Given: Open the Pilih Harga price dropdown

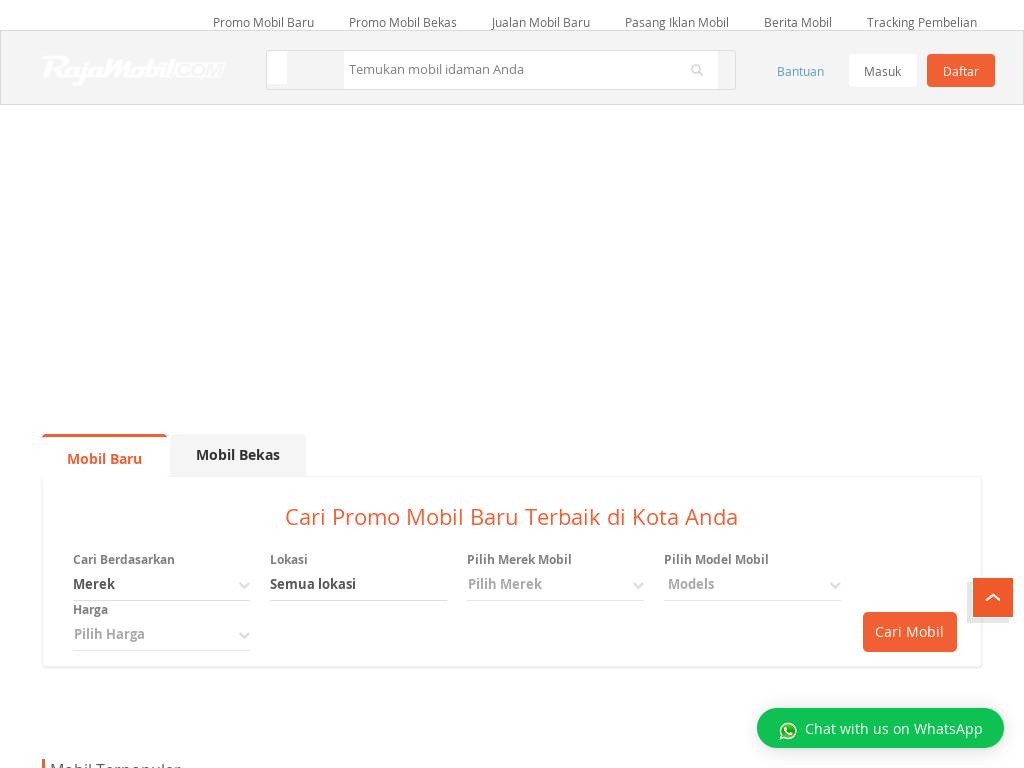Looking at the screenshot, I should 161,634.
